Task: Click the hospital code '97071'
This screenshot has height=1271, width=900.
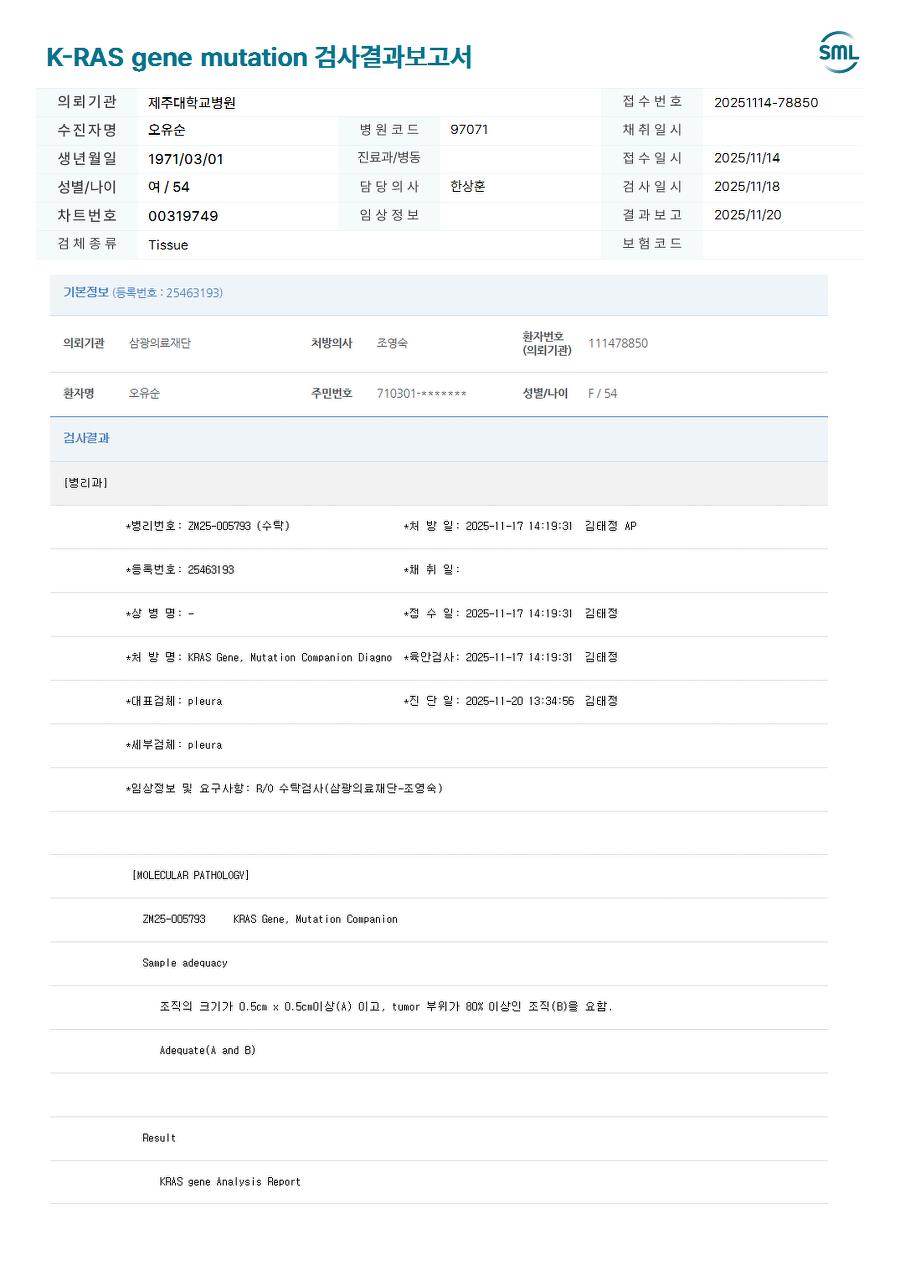Action: click(469, 130)
